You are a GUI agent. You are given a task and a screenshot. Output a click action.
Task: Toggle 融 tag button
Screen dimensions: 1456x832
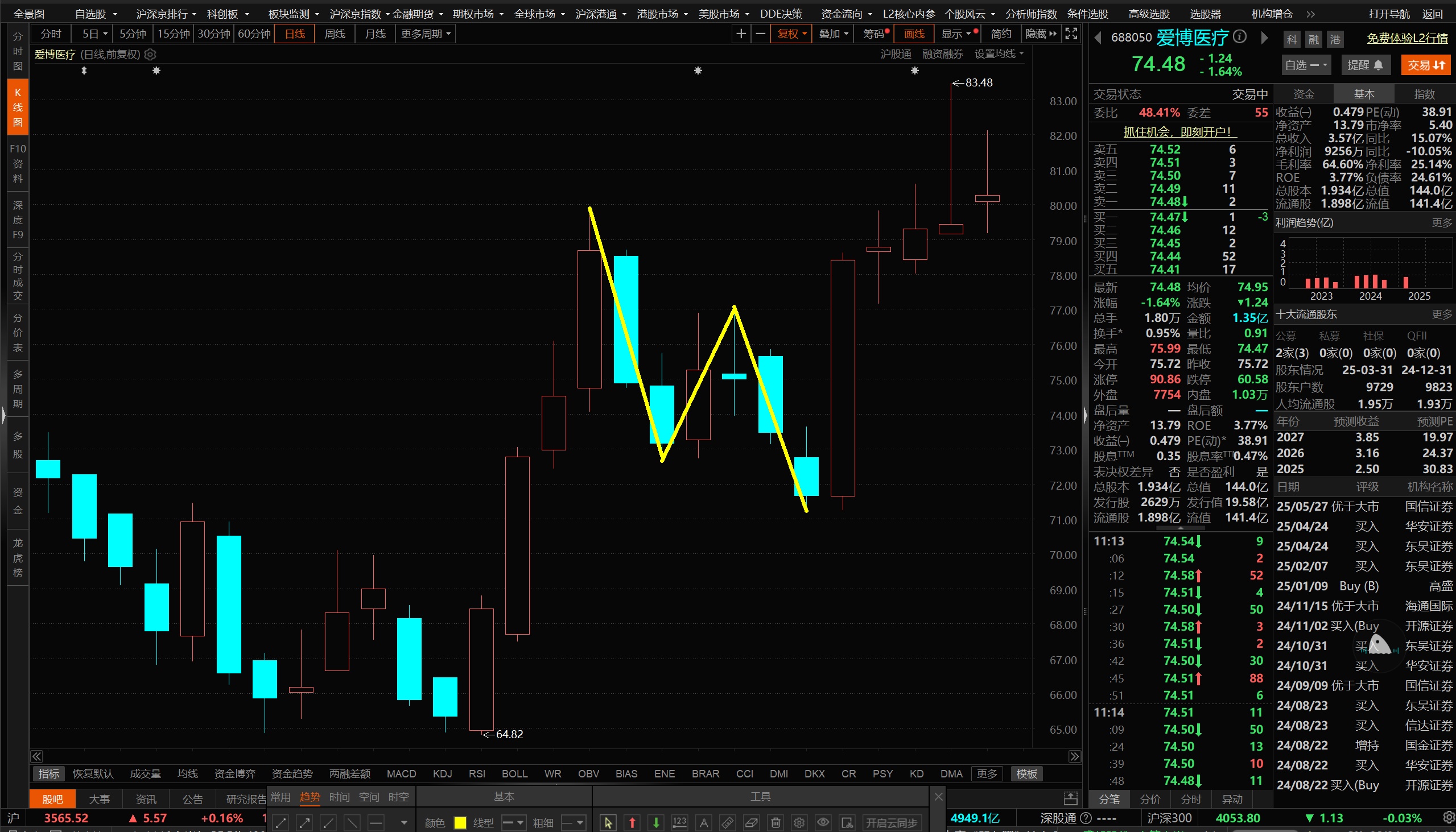(x=1314, y=39)
